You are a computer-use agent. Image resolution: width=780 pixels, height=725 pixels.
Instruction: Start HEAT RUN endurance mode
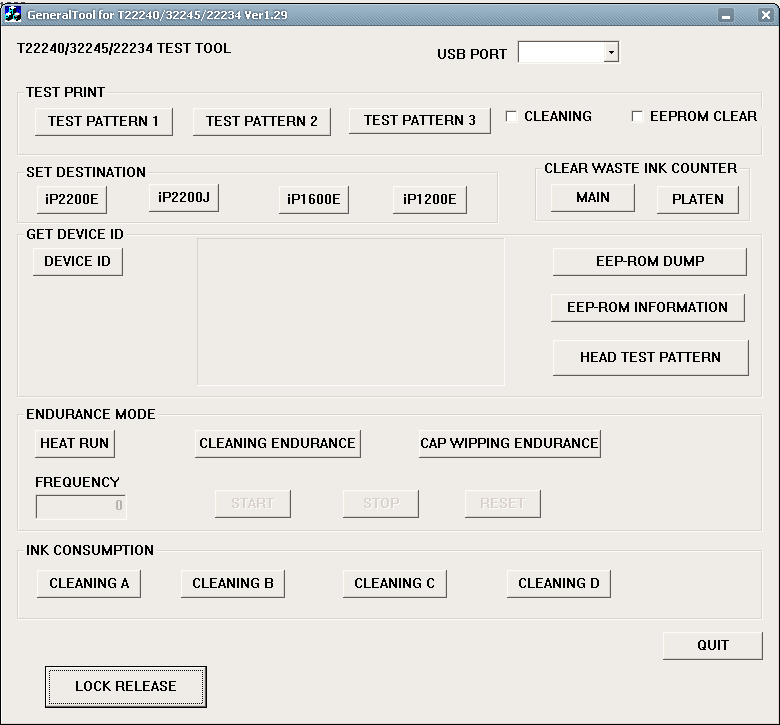click(75, 443)
